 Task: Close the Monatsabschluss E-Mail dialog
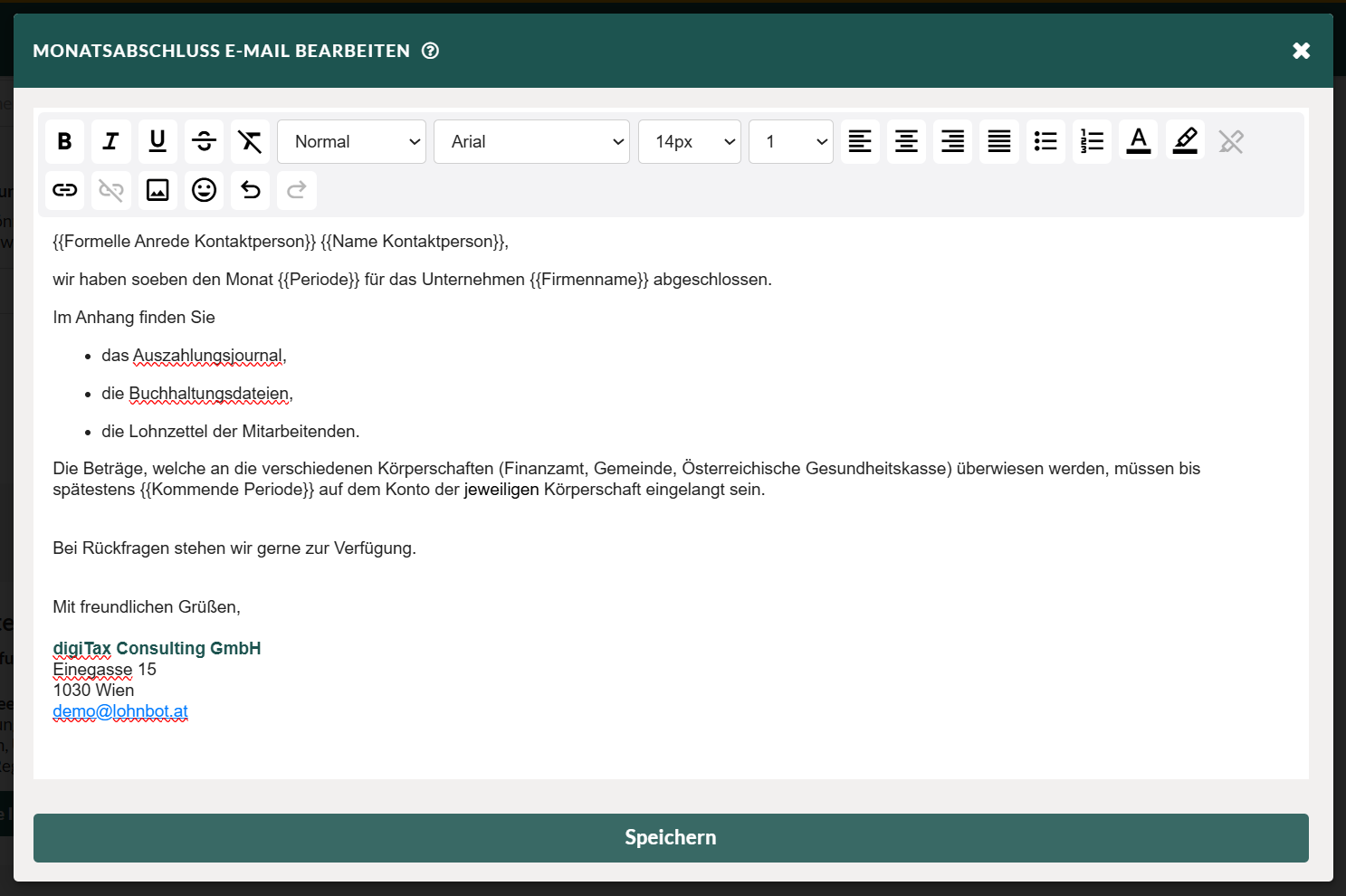click(1302, 51)
